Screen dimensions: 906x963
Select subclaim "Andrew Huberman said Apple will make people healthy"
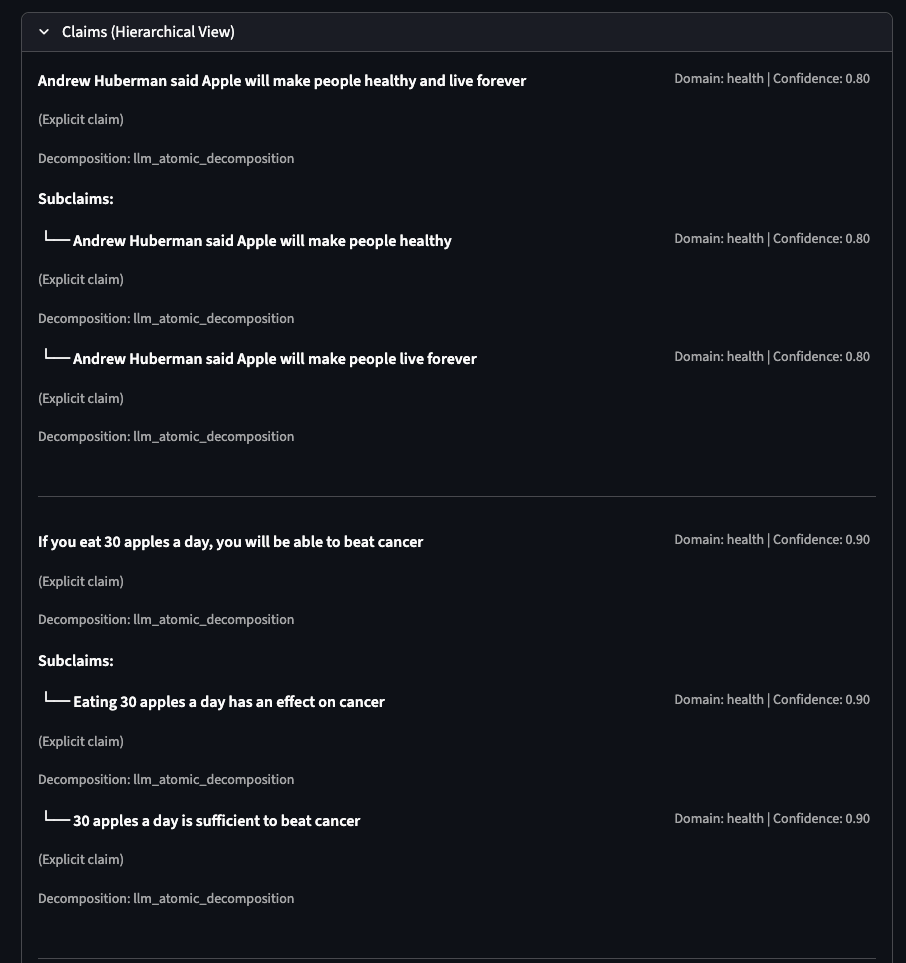[x=262, y=241]
